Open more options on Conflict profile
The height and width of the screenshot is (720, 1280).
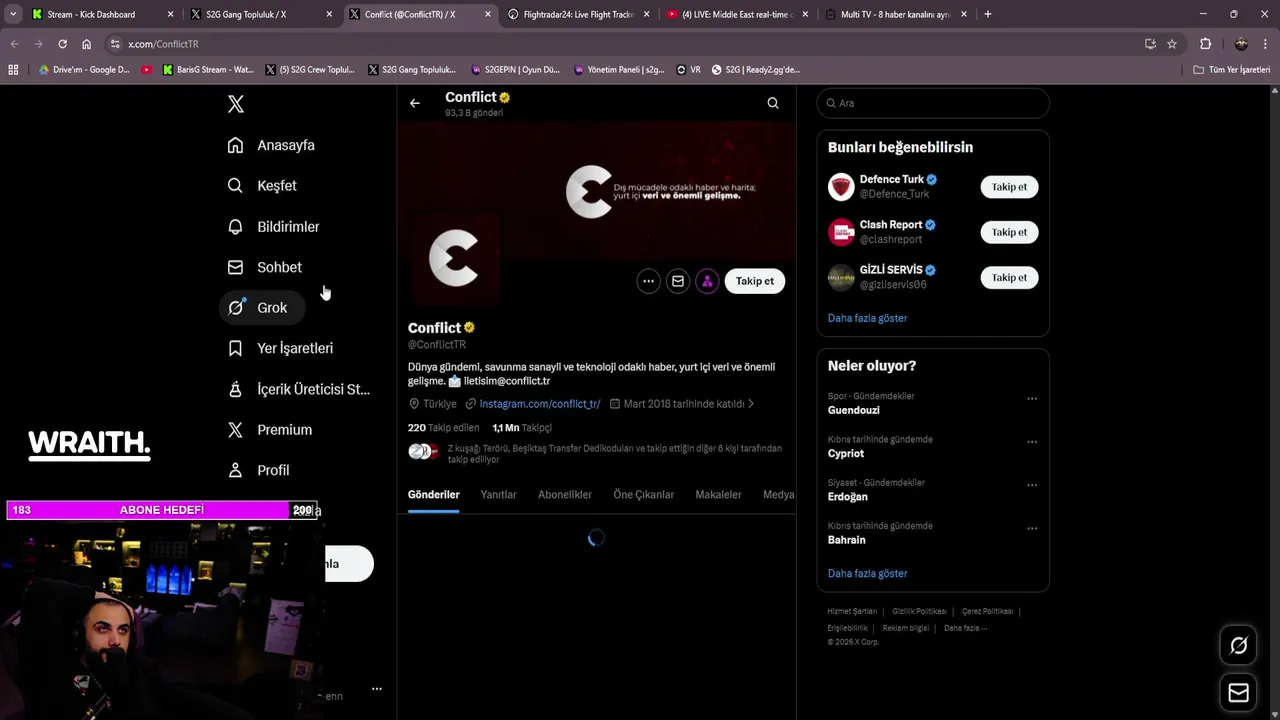click(x=648, y=281)
